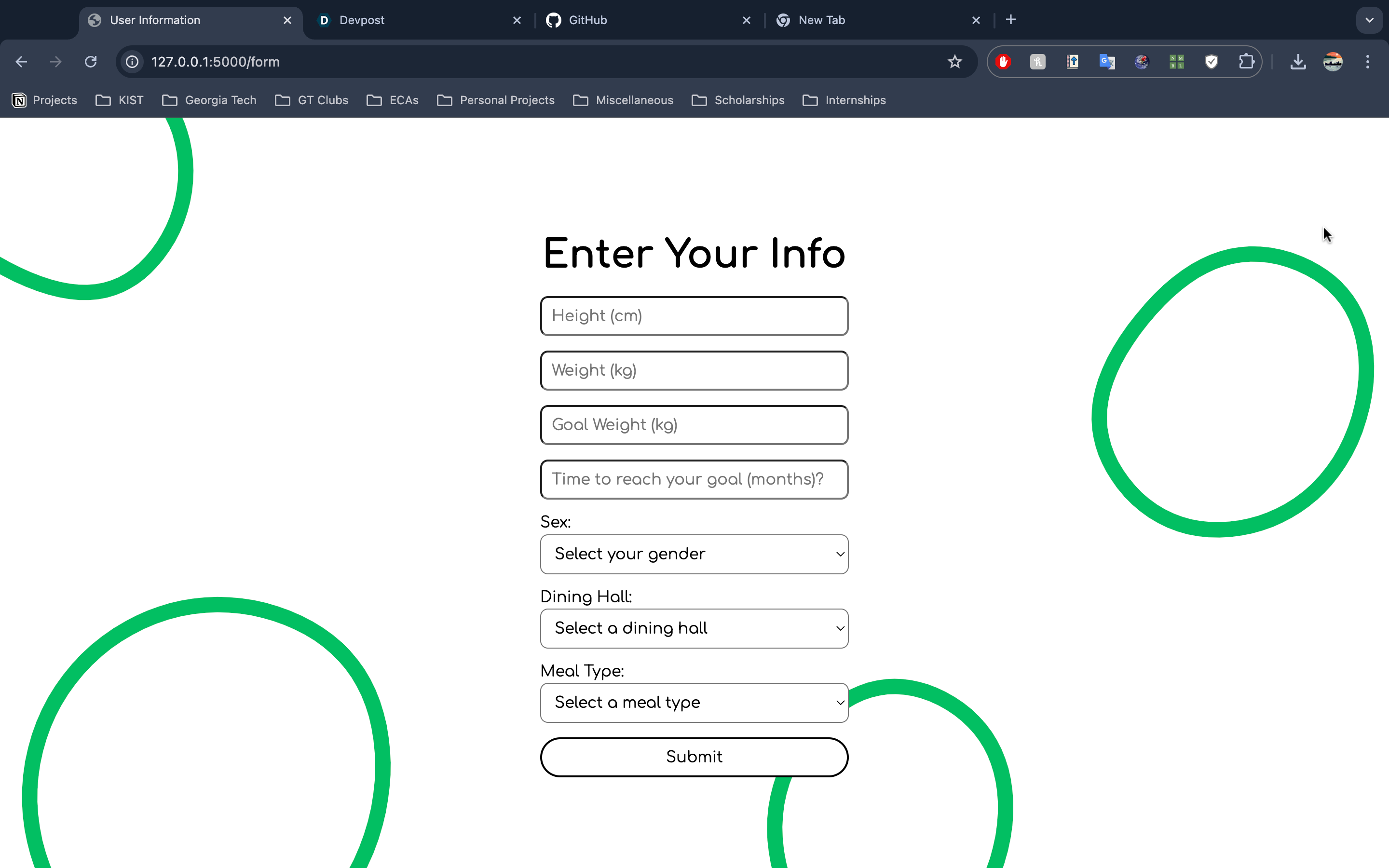1389x868 pixels.
Task: Expand the Select a dining hall dropdown
Action: pyautogui.click(x=694, y=628)
